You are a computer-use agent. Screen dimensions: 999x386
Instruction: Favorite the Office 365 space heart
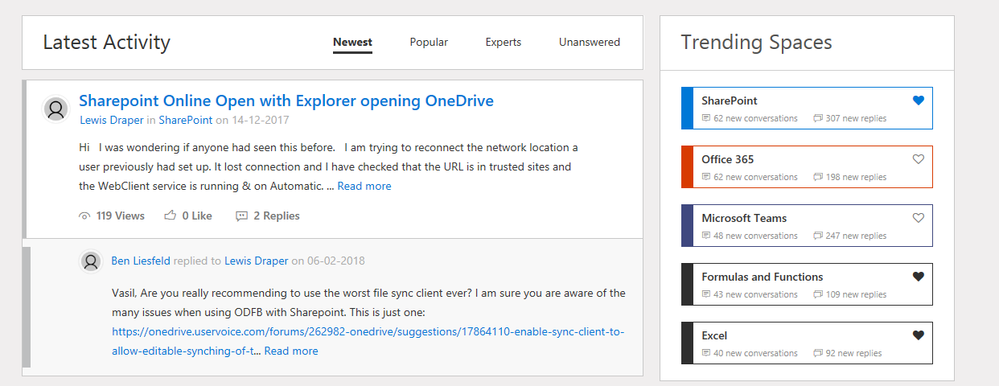coord(918,159)
